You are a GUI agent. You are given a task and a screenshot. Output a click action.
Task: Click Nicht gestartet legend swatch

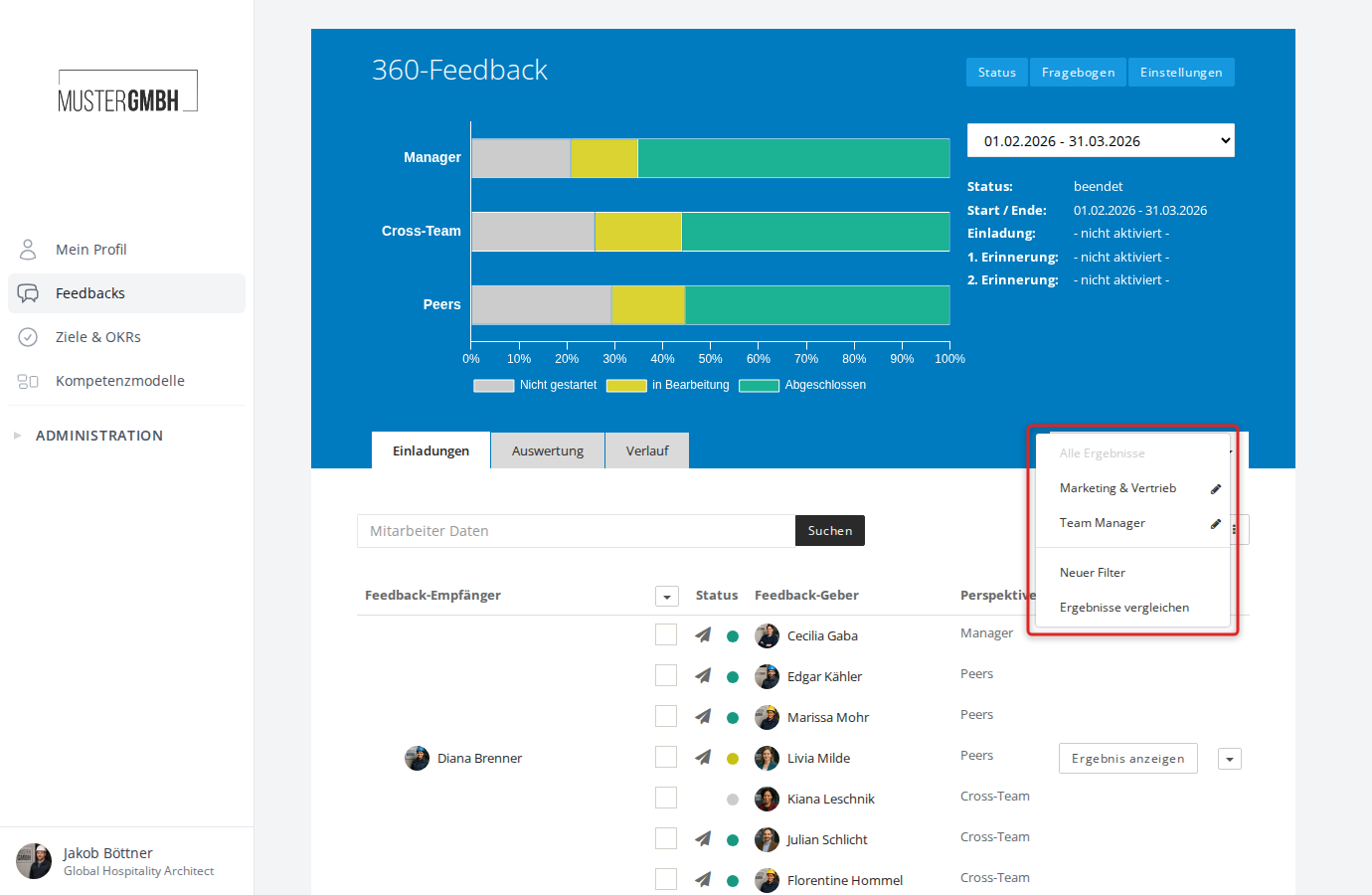point(493,386)
